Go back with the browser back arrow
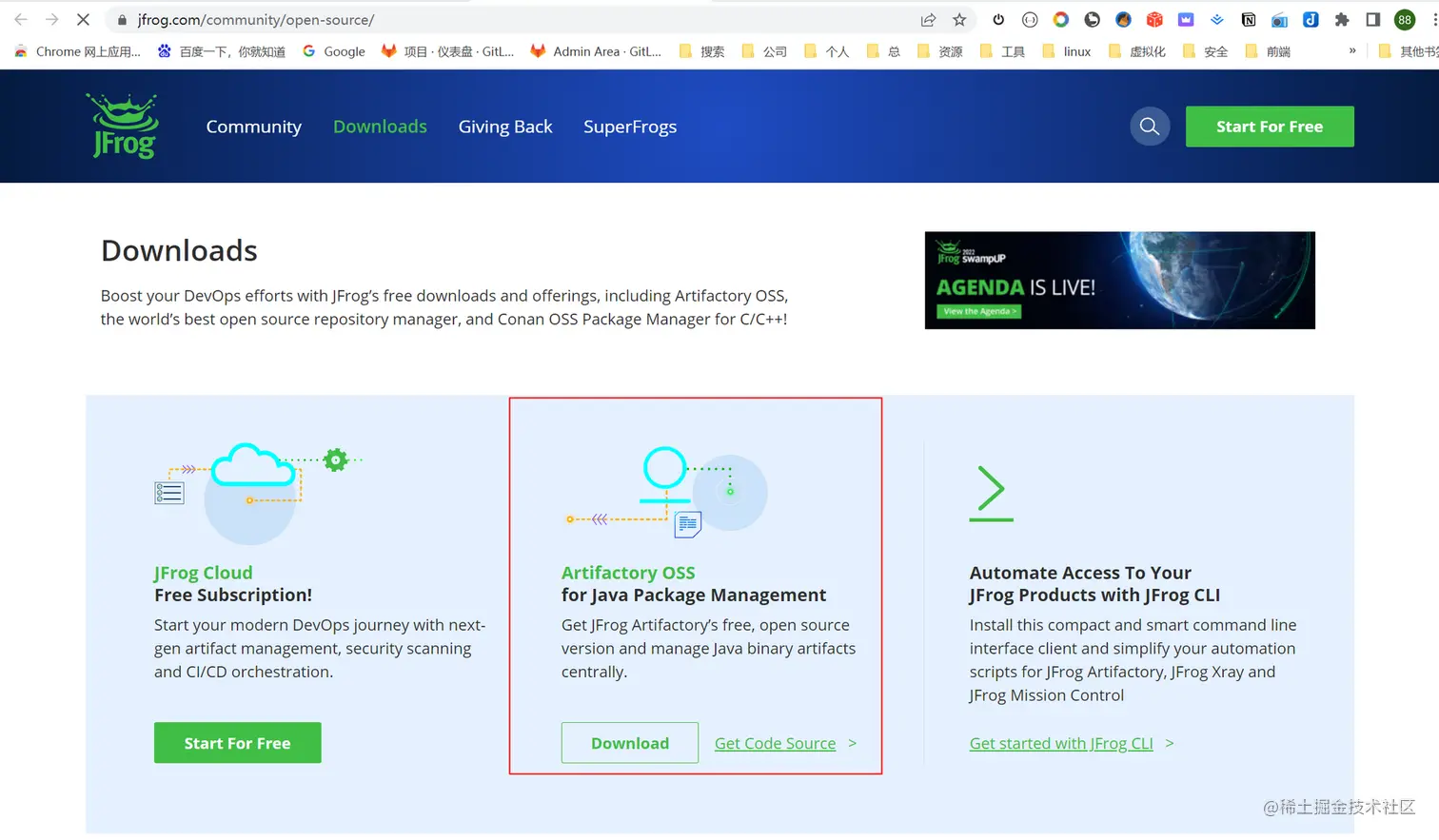Screen dimensions: 1439x840 point(21,19)
